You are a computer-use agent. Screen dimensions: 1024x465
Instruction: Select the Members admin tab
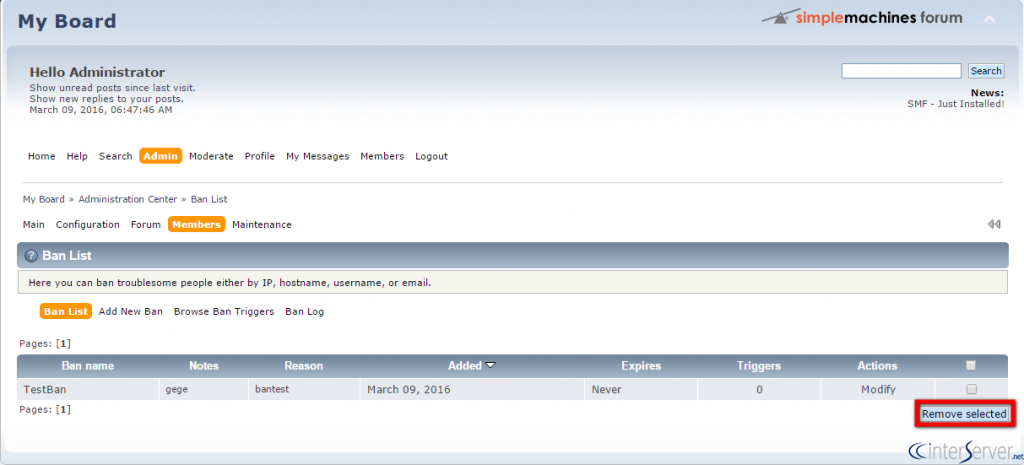click(x=197, y=224)
